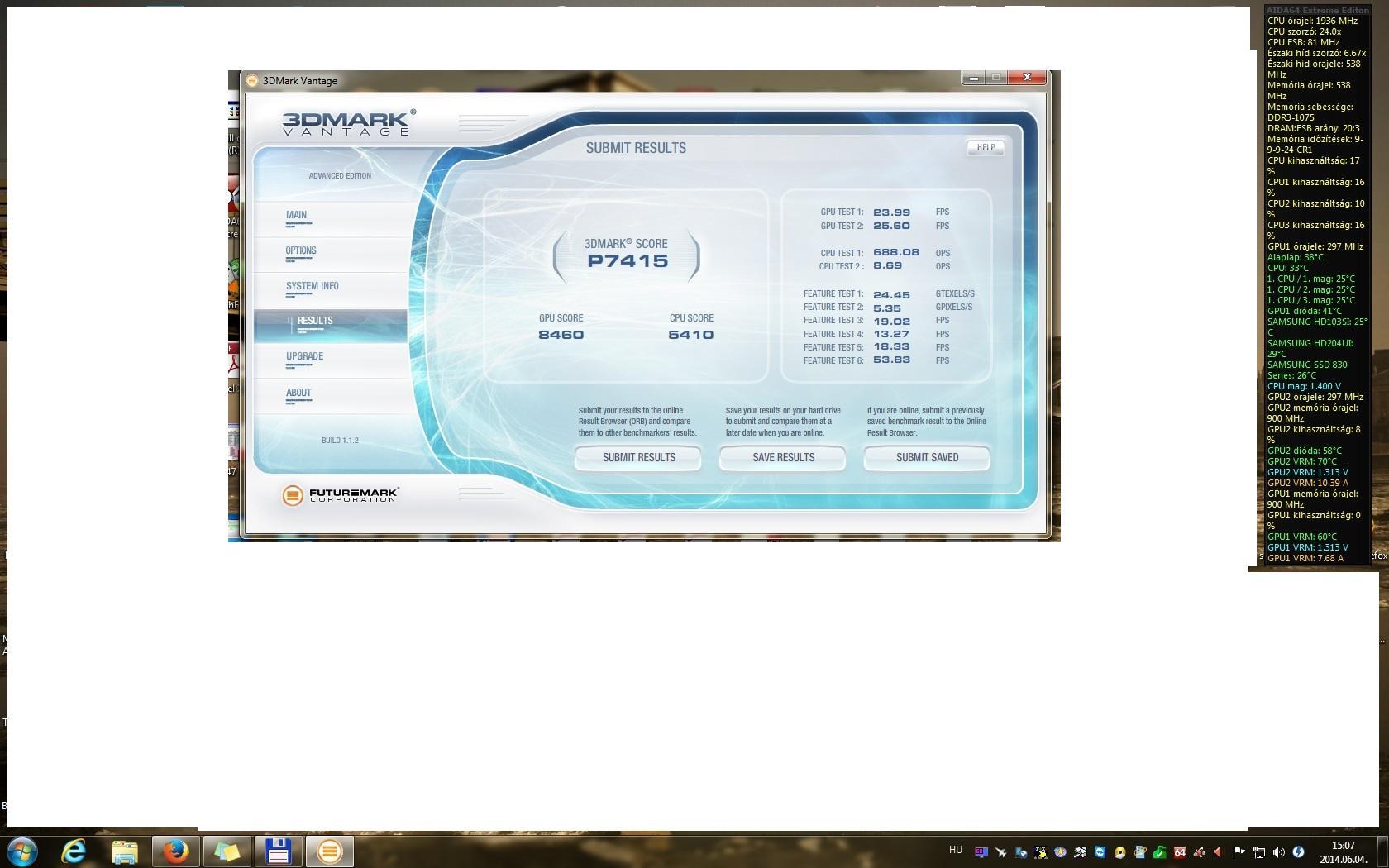This screenshot has width=1389, height=868.
Task: Open the System Info tab
Action: (x=332, y=290)
